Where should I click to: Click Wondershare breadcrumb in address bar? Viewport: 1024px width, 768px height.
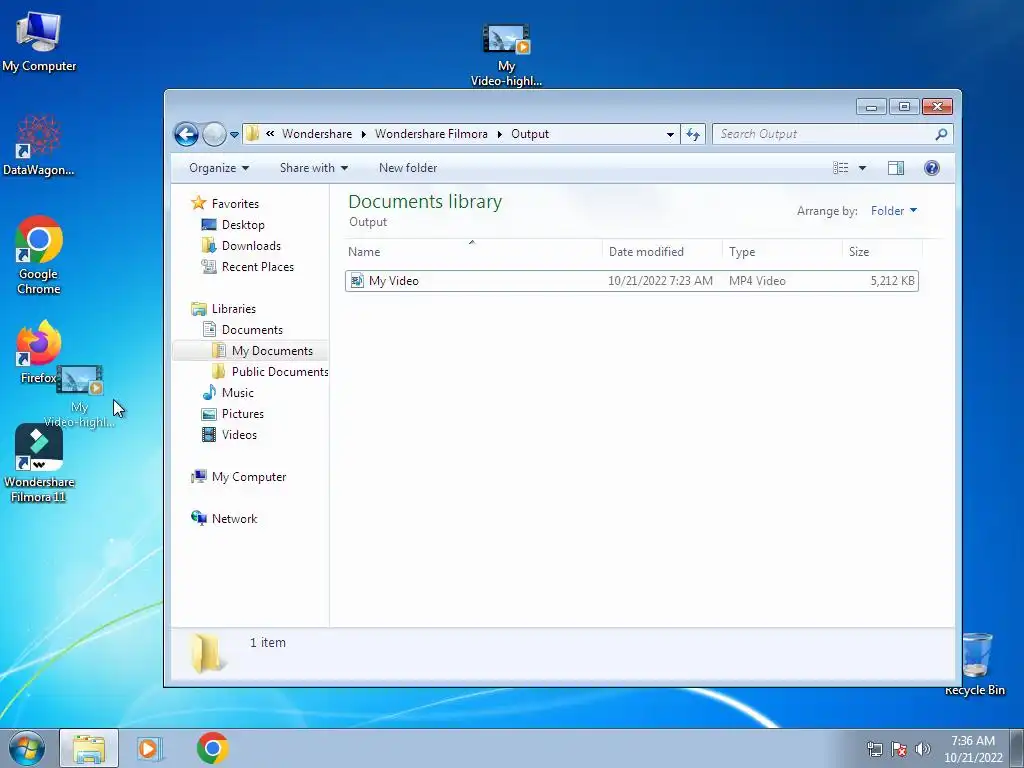pyautogui.click(x=317, y=134)
